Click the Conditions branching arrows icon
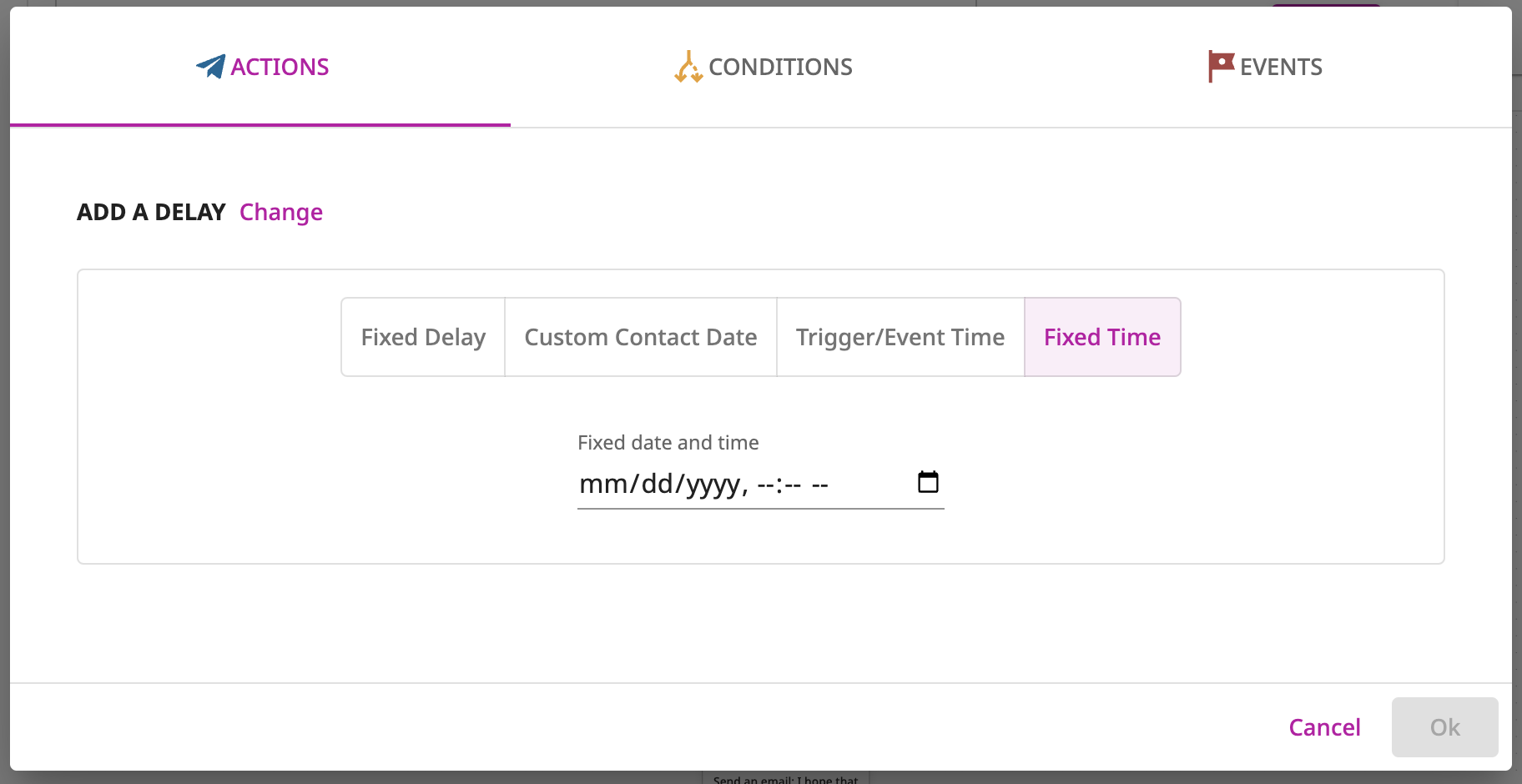Viewport: 1522px width, 784px height. coord(688,67)
